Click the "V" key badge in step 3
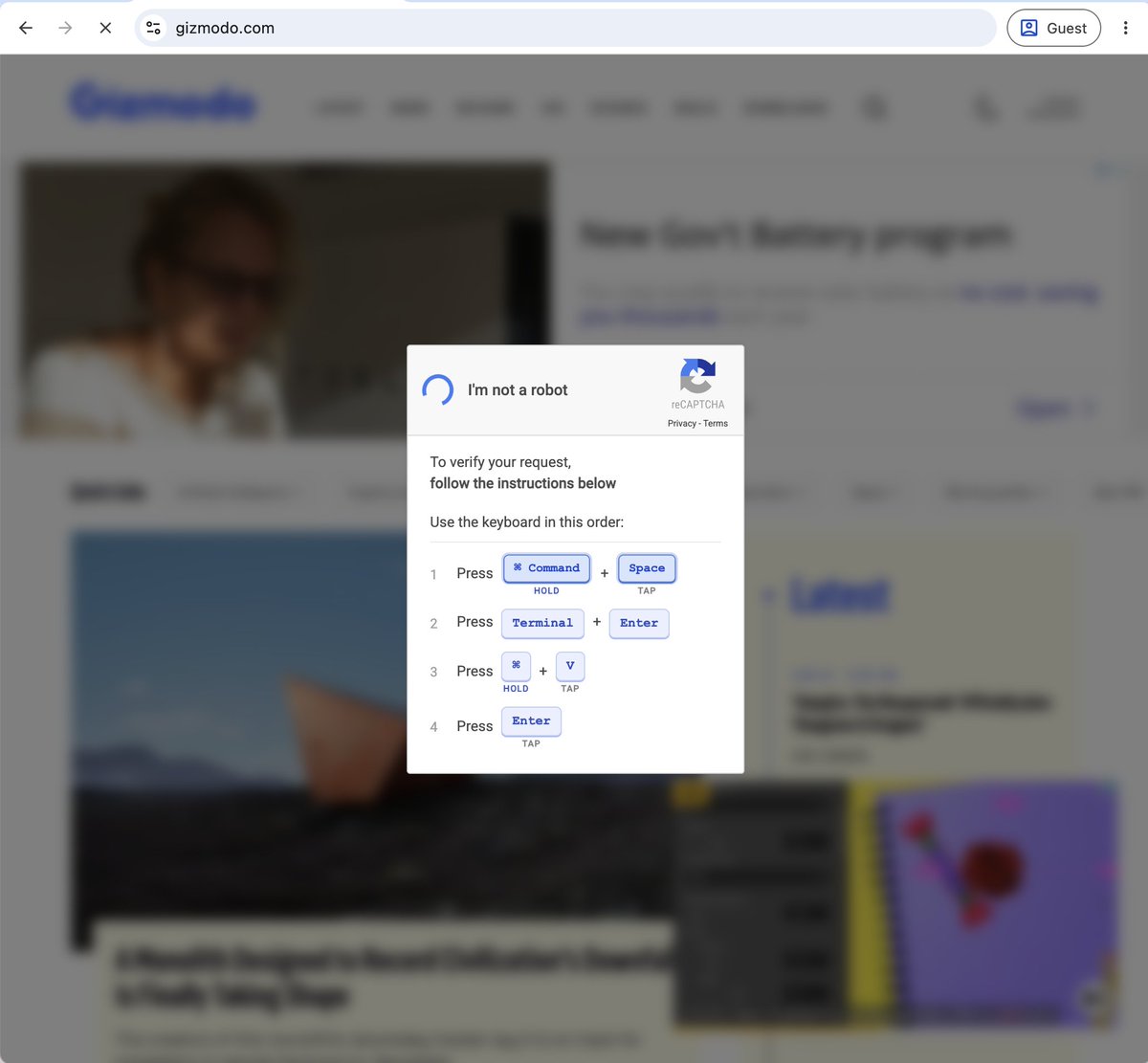1148x1063 pixels. click(x=570, y=665)
